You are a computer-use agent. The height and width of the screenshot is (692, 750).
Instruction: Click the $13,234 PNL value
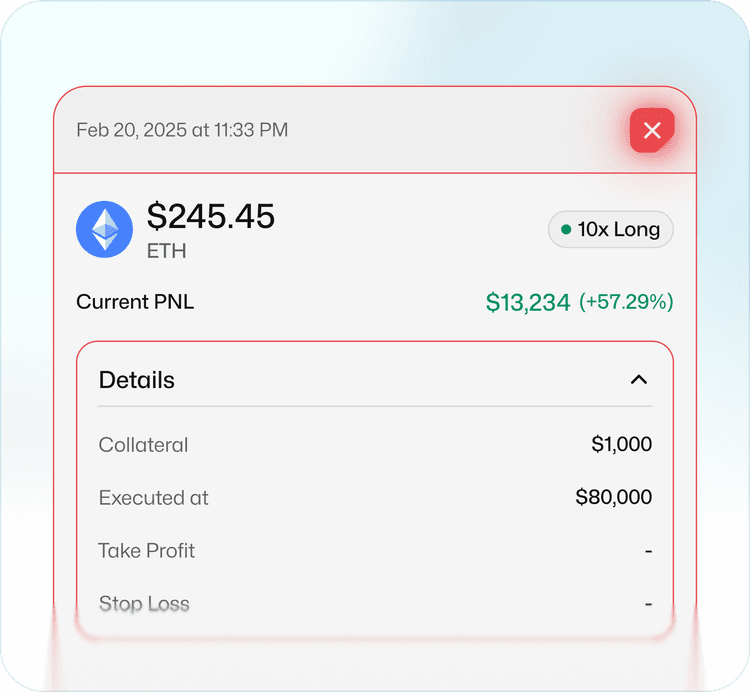pos(528,302)
